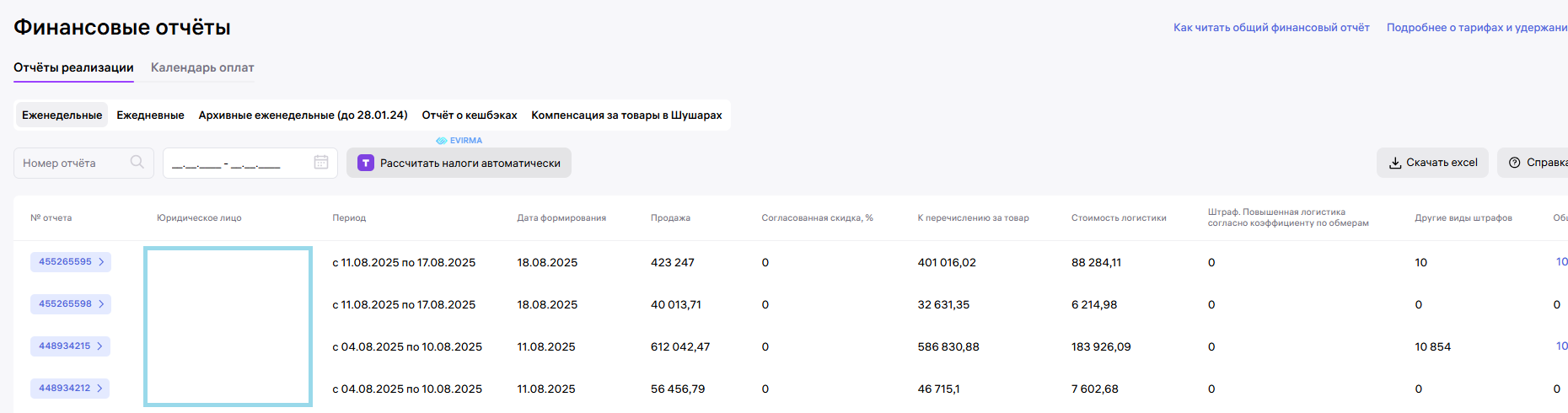Open the calendar icon in date range field
This screenshot has height=413, width=1568.
pos(321,162)
